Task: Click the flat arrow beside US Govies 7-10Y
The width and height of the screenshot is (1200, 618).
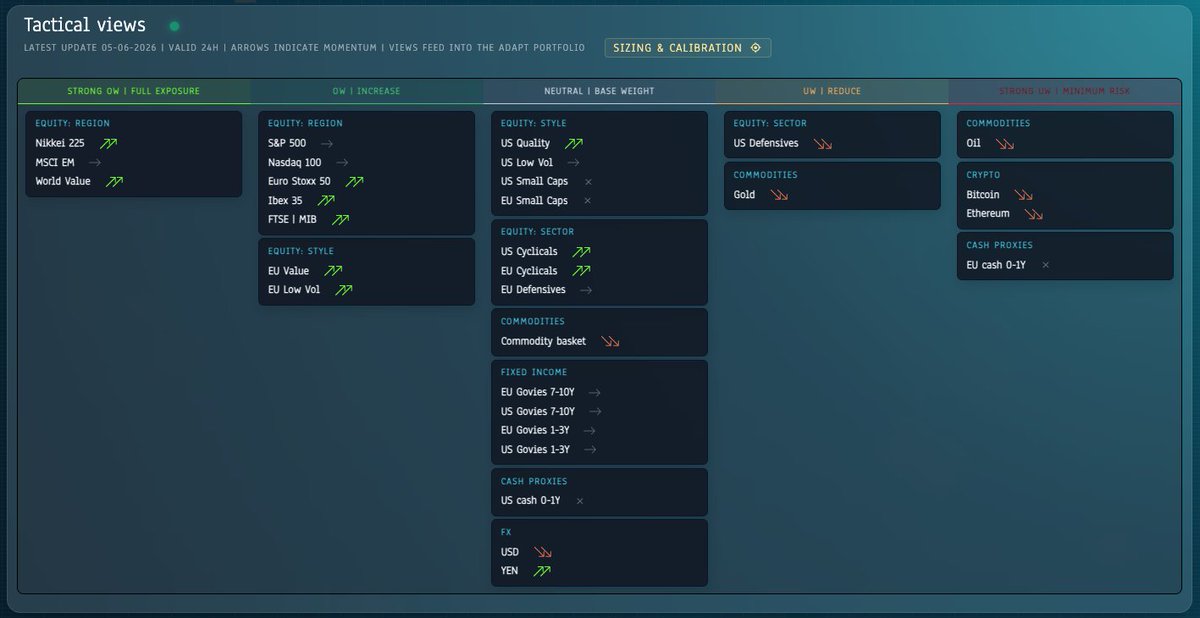Action: (x=596, y=411)
